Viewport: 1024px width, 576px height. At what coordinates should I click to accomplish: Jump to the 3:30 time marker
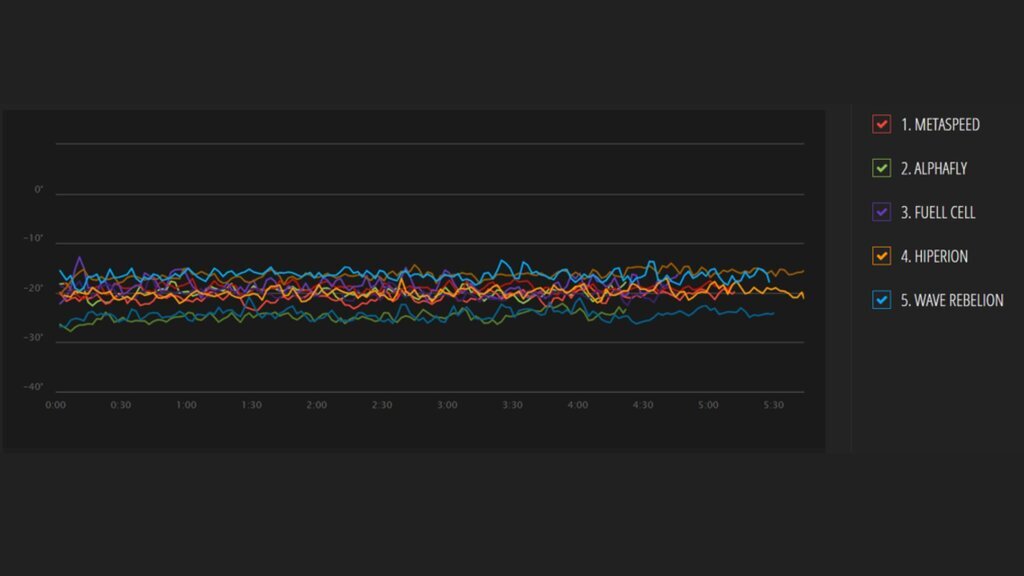[x=512, y=406]
